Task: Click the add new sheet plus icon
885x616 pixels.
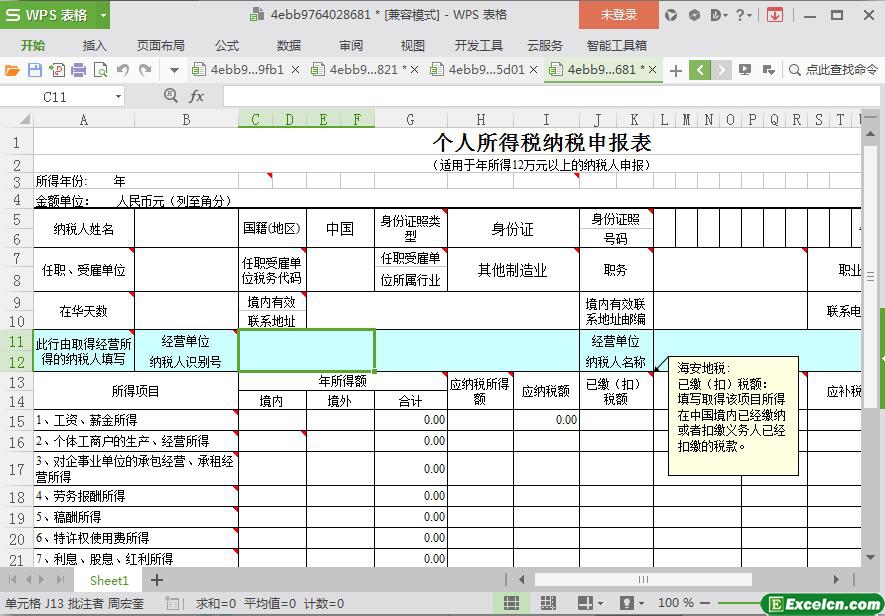Action: point(157,580)
